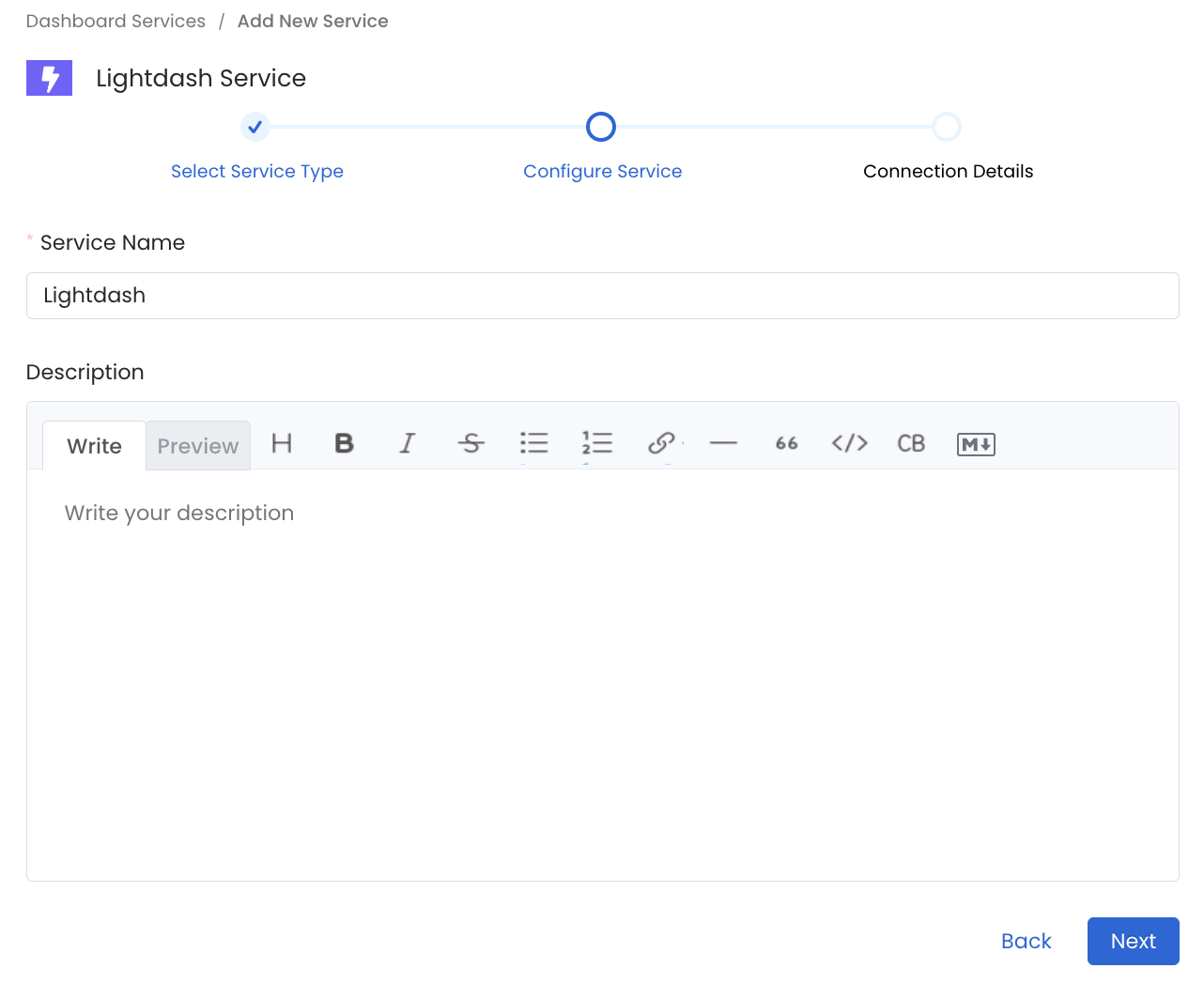1204x999 pixels.
Task: Go Back to previous step
Action: [x=1026, y=941]
